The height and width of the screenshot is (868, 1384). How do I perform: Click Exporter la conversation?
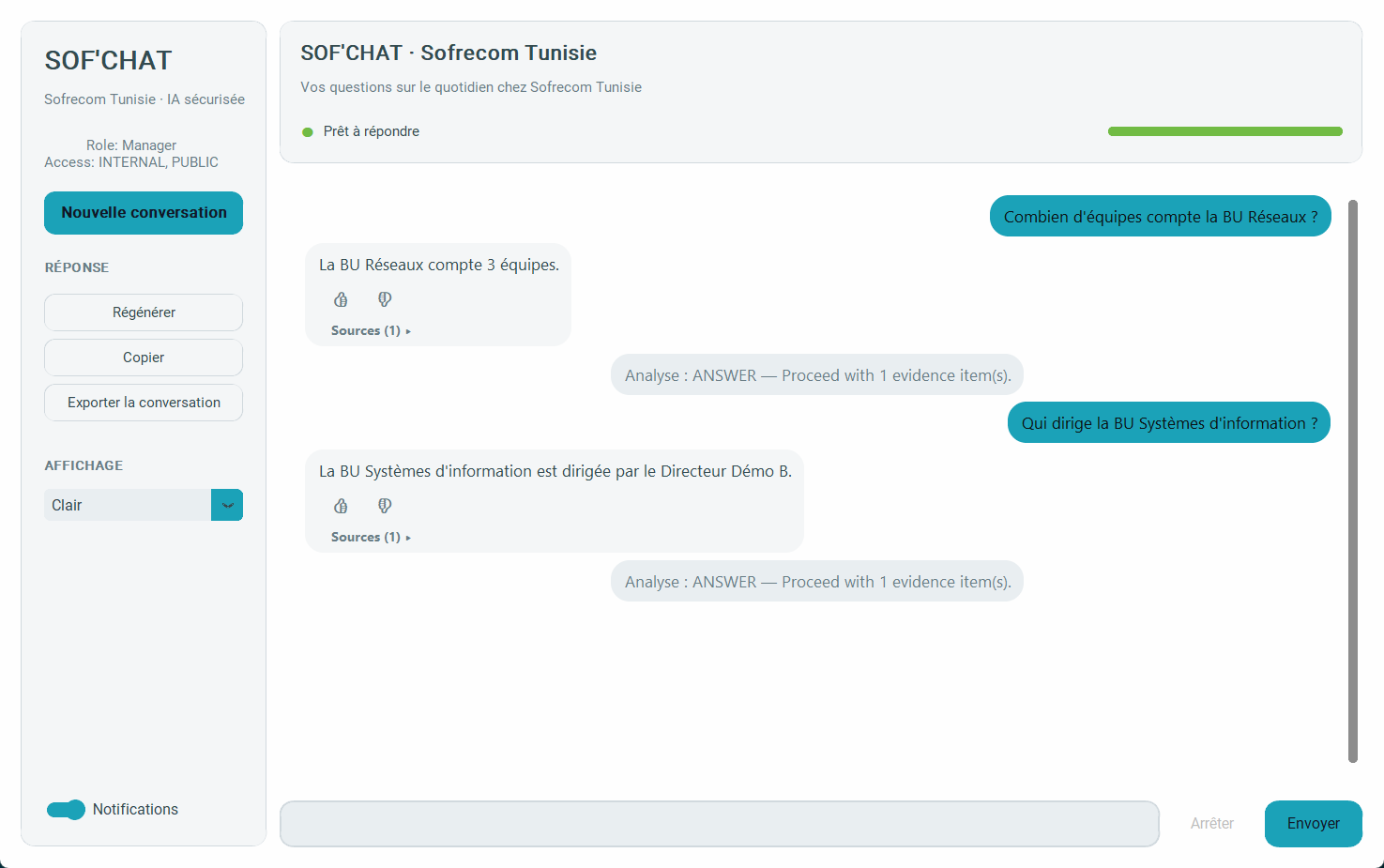144,403
